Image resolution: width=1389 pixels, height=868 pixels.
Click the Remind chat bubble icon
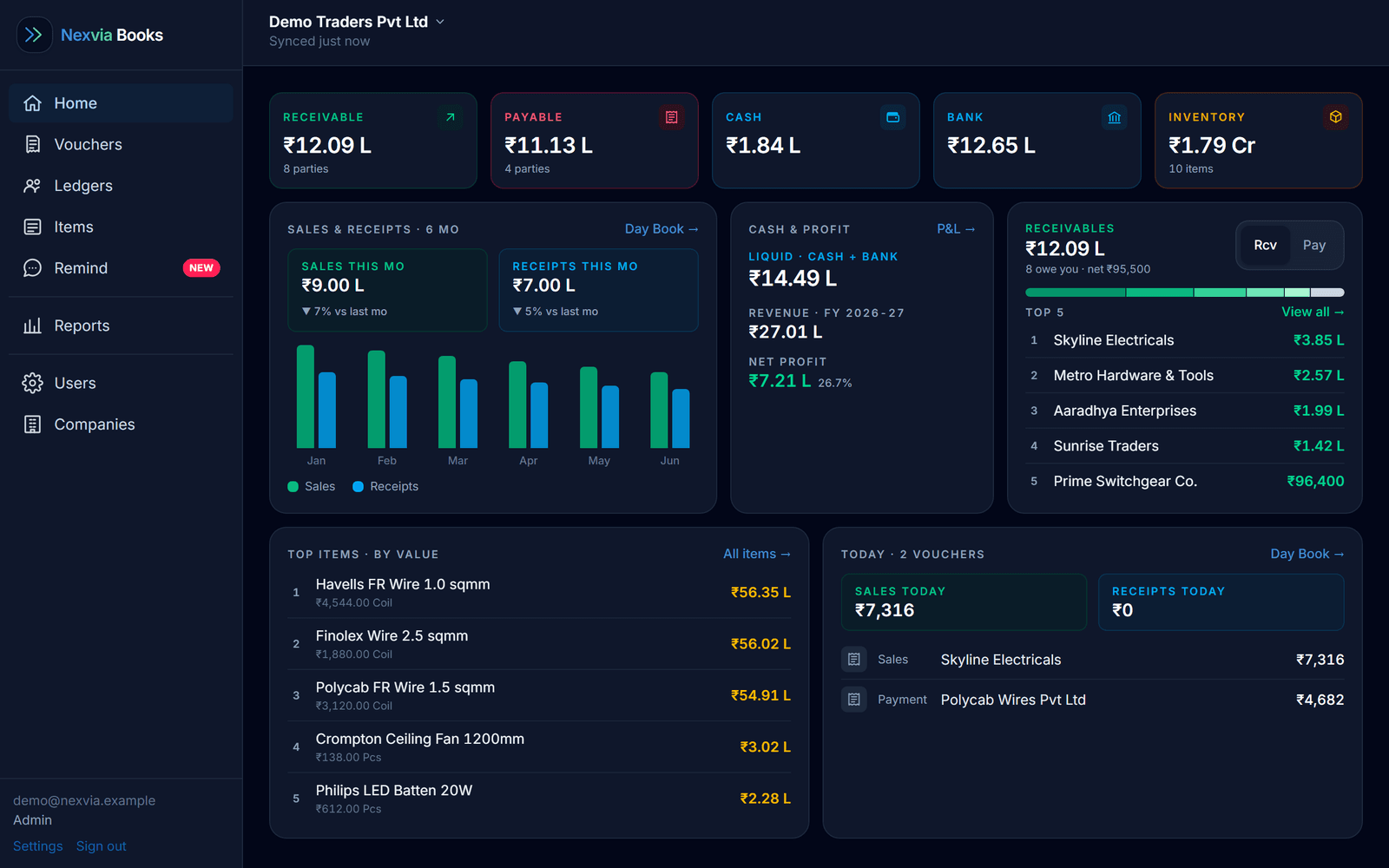pyautogui.click(x=32, y=268)
